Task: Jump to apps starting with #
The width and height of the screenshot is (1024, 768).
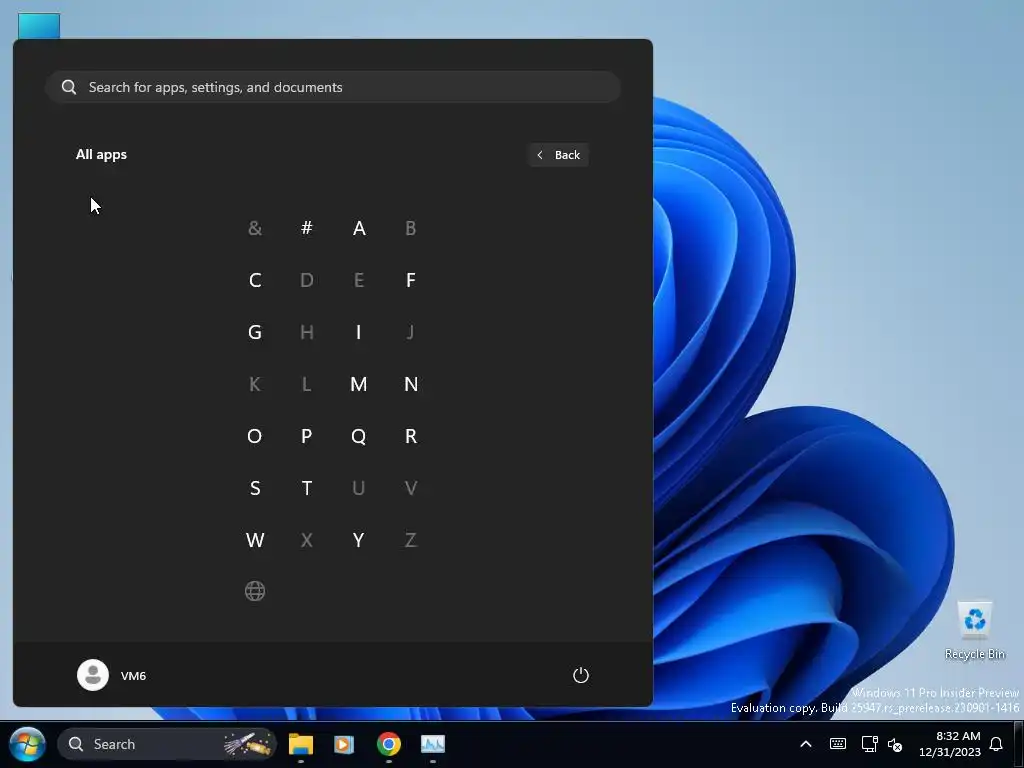Action: [307, 228]
